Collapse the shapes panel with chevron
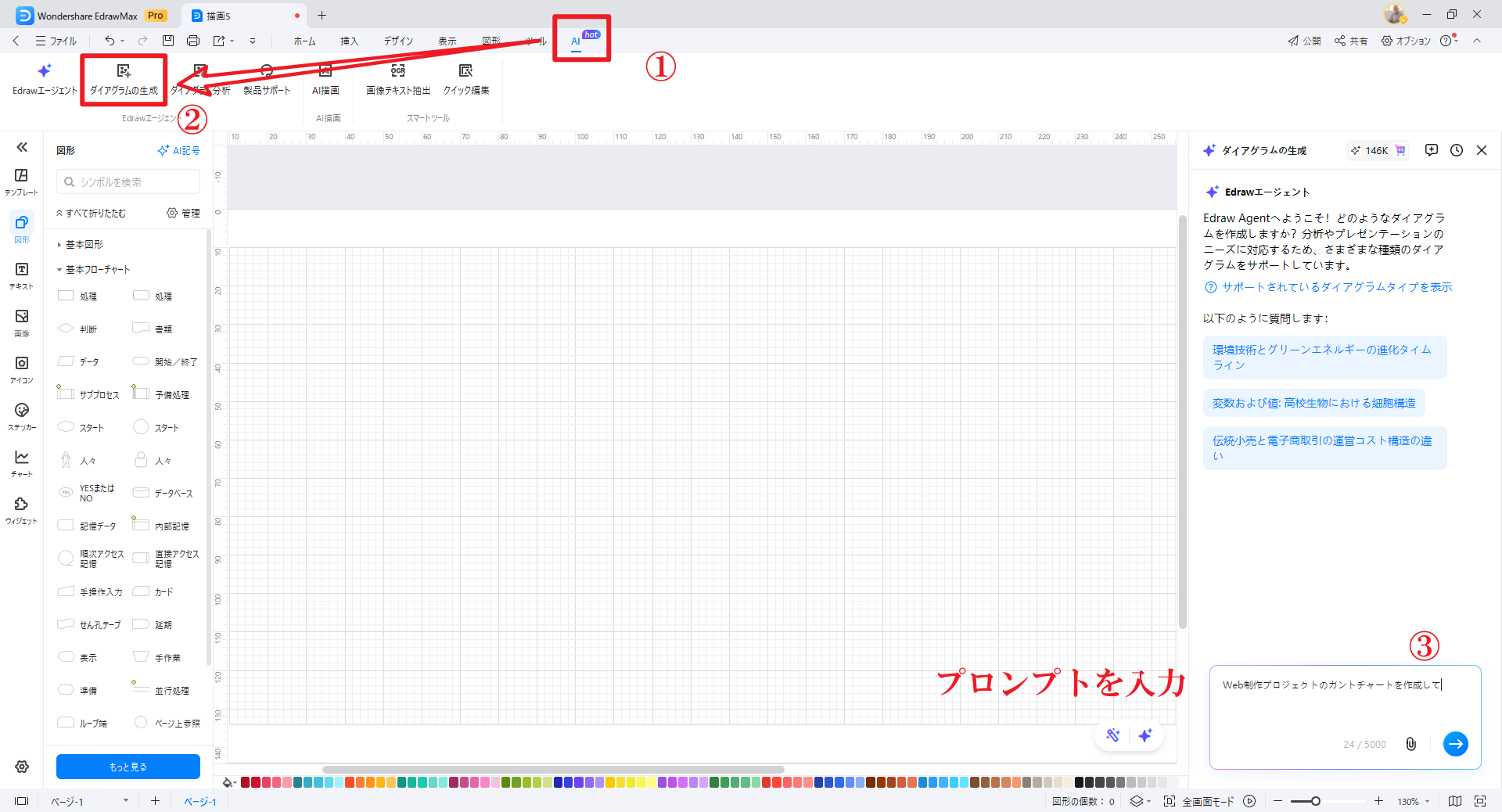The image size is (1502, 812). tap(22, 147)
